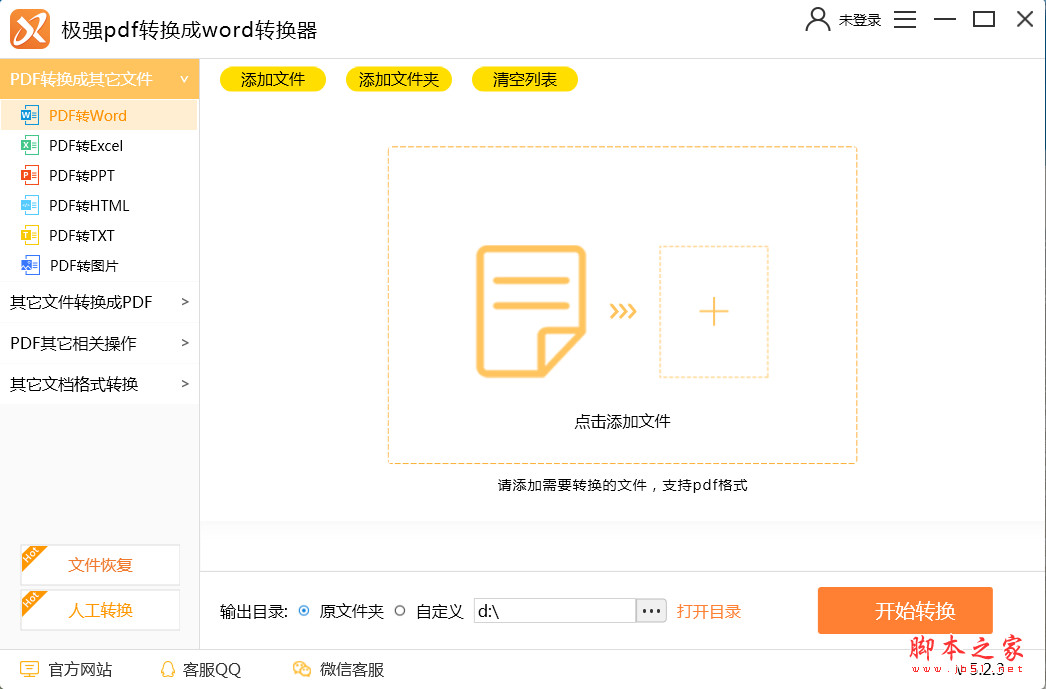1046x689 pixels.
Task: Select the PDF转TXT icon
Action: coord(29,235)
